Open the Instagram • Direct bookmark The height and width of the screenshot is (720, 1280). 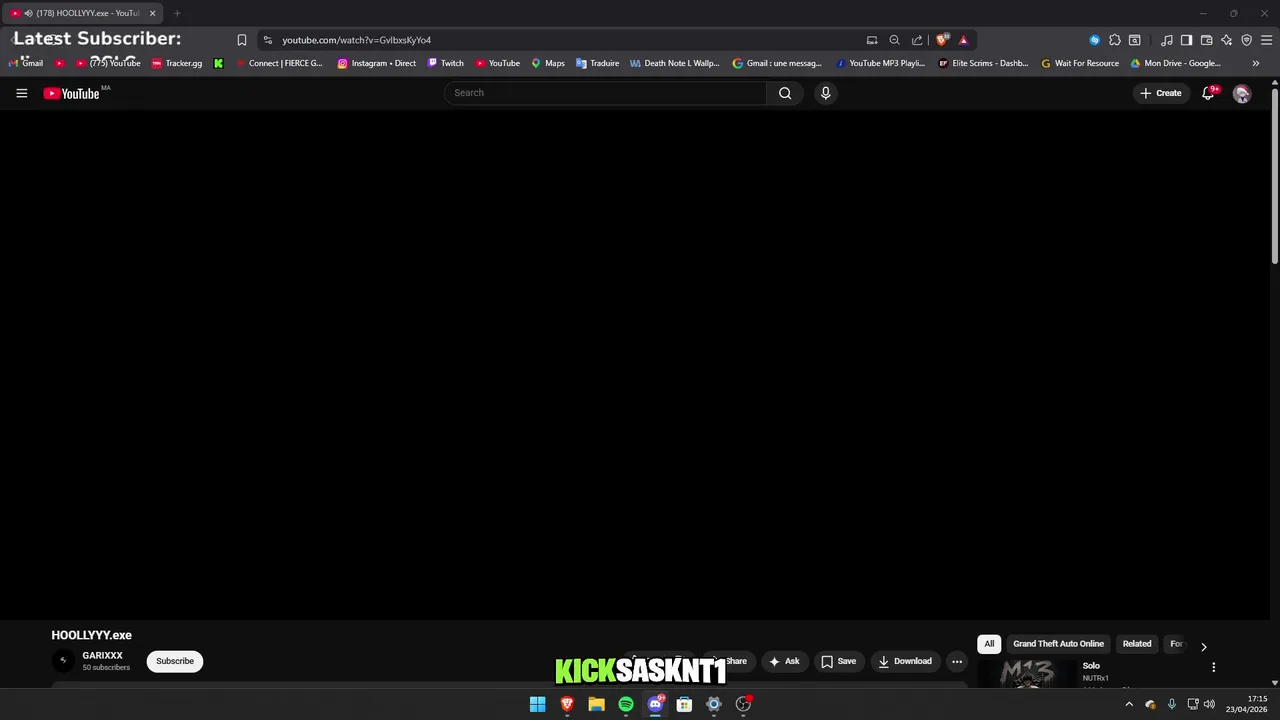[376, 63]
